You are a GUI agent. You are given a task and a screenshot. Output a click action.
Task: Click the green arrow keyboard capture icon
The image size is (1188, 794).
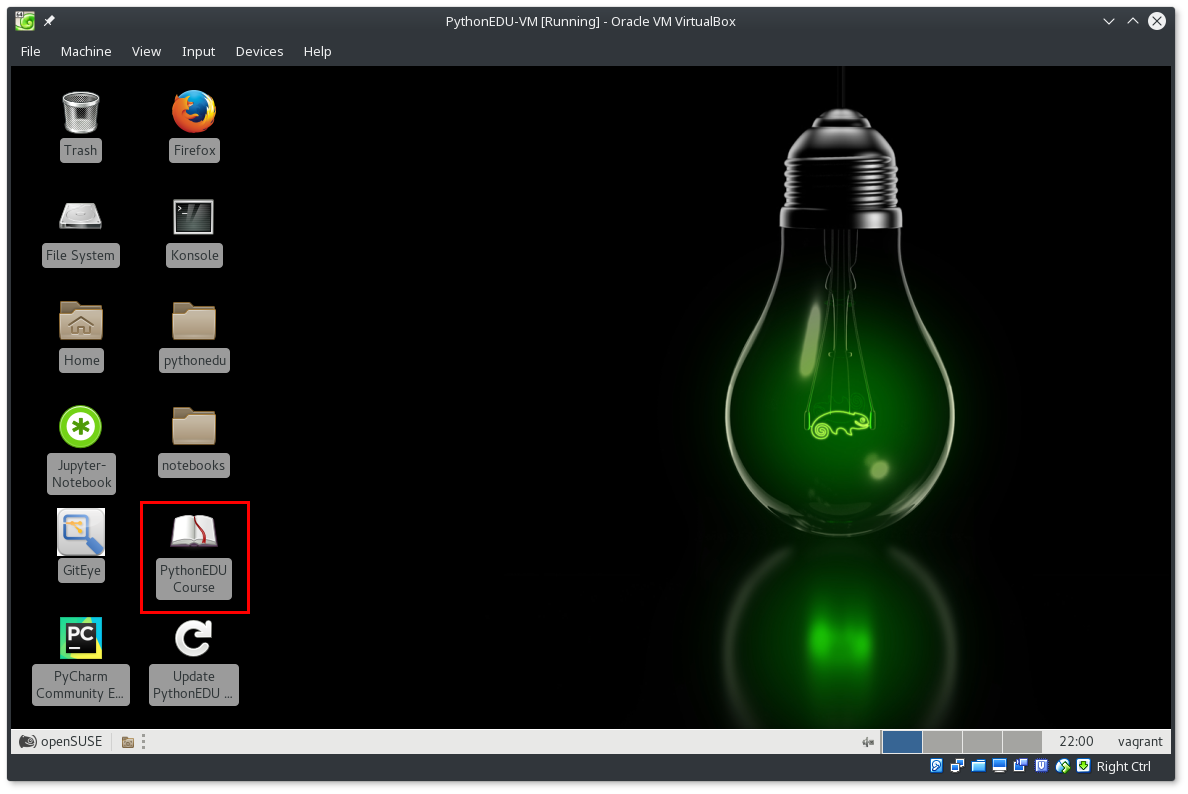point(1083,766)
